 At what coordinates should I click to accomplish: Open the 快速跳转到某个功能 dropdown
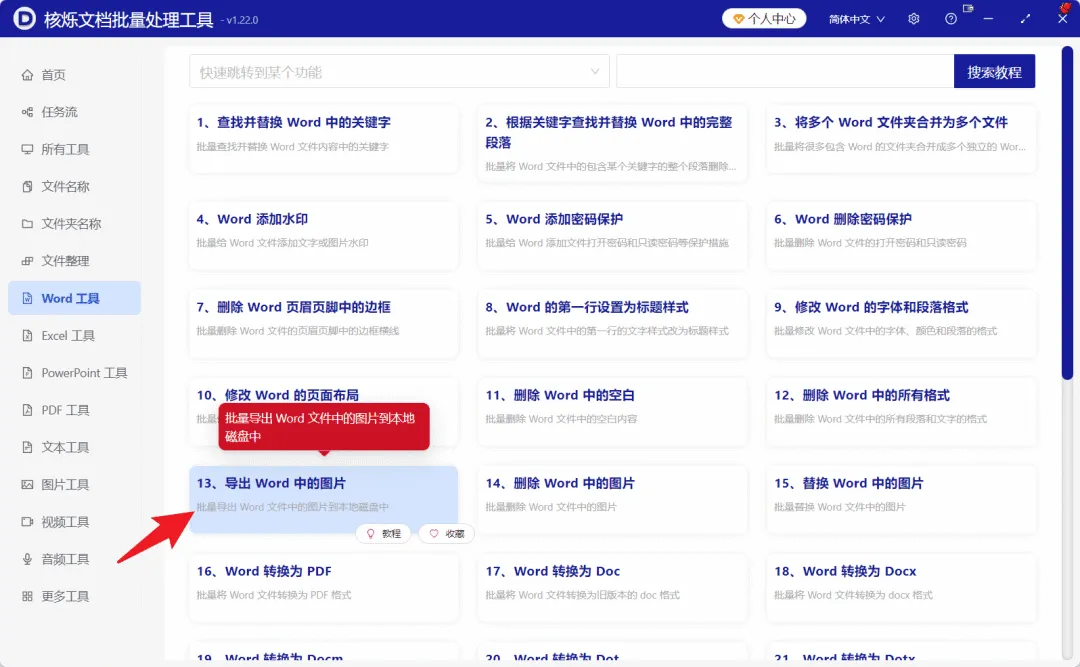click(x=399, y=72)
